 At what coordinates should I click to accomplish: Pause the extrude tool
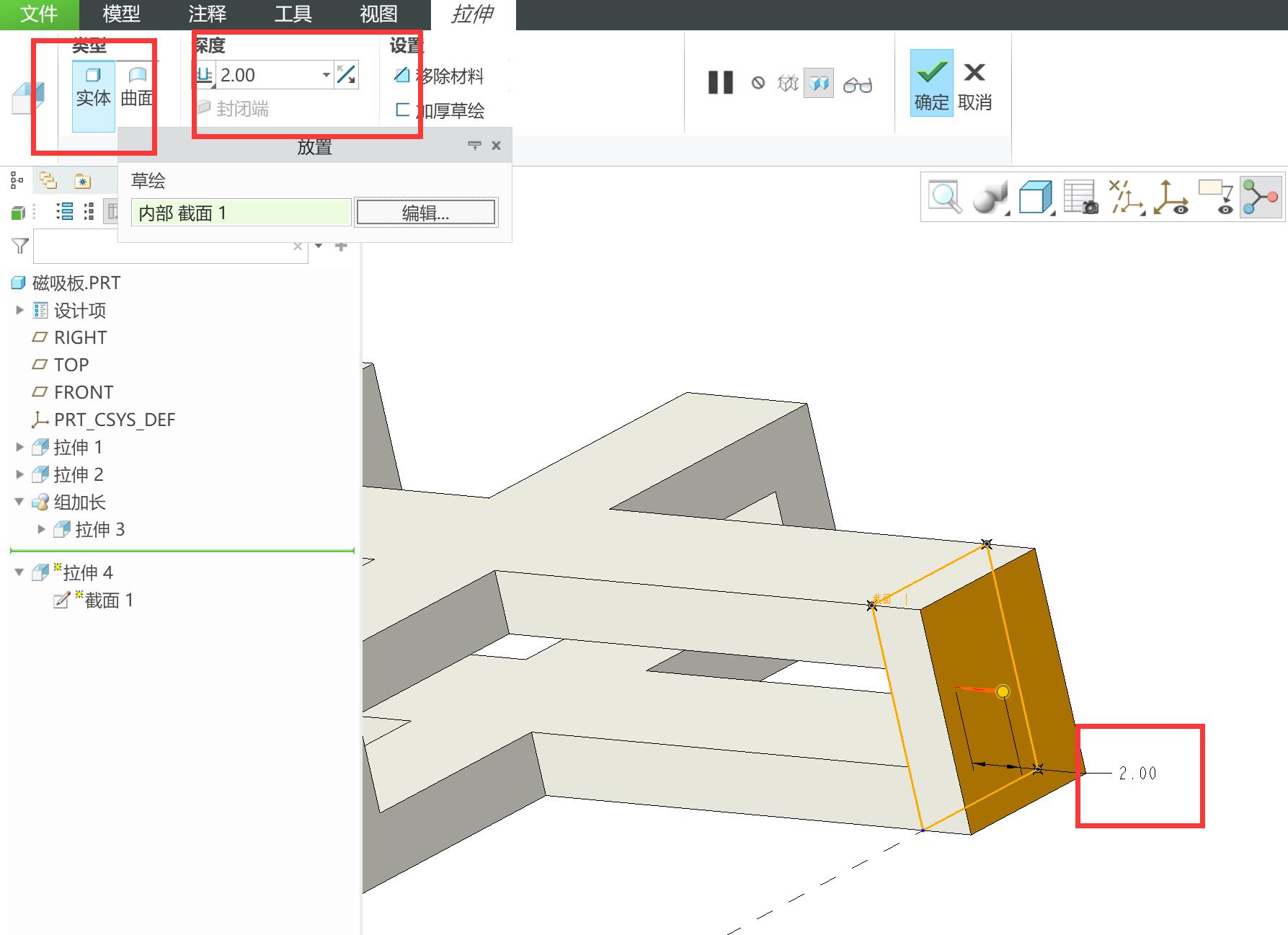point(720,83)
